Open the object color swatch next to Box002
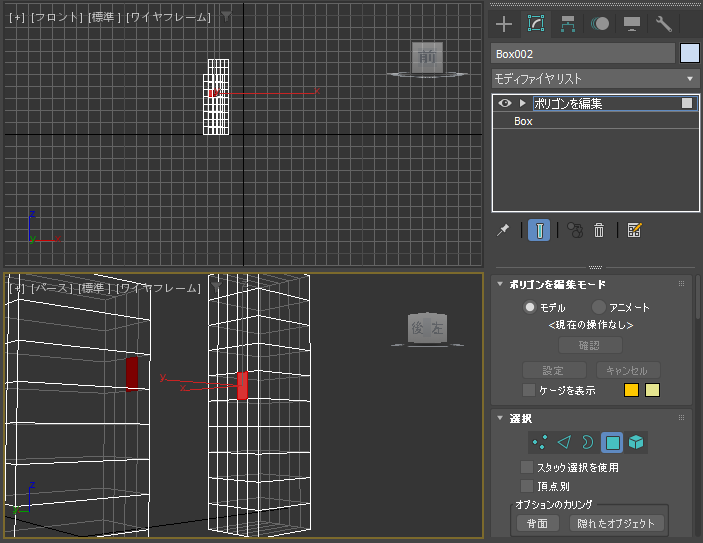703x543 pixels. point(690,53)
